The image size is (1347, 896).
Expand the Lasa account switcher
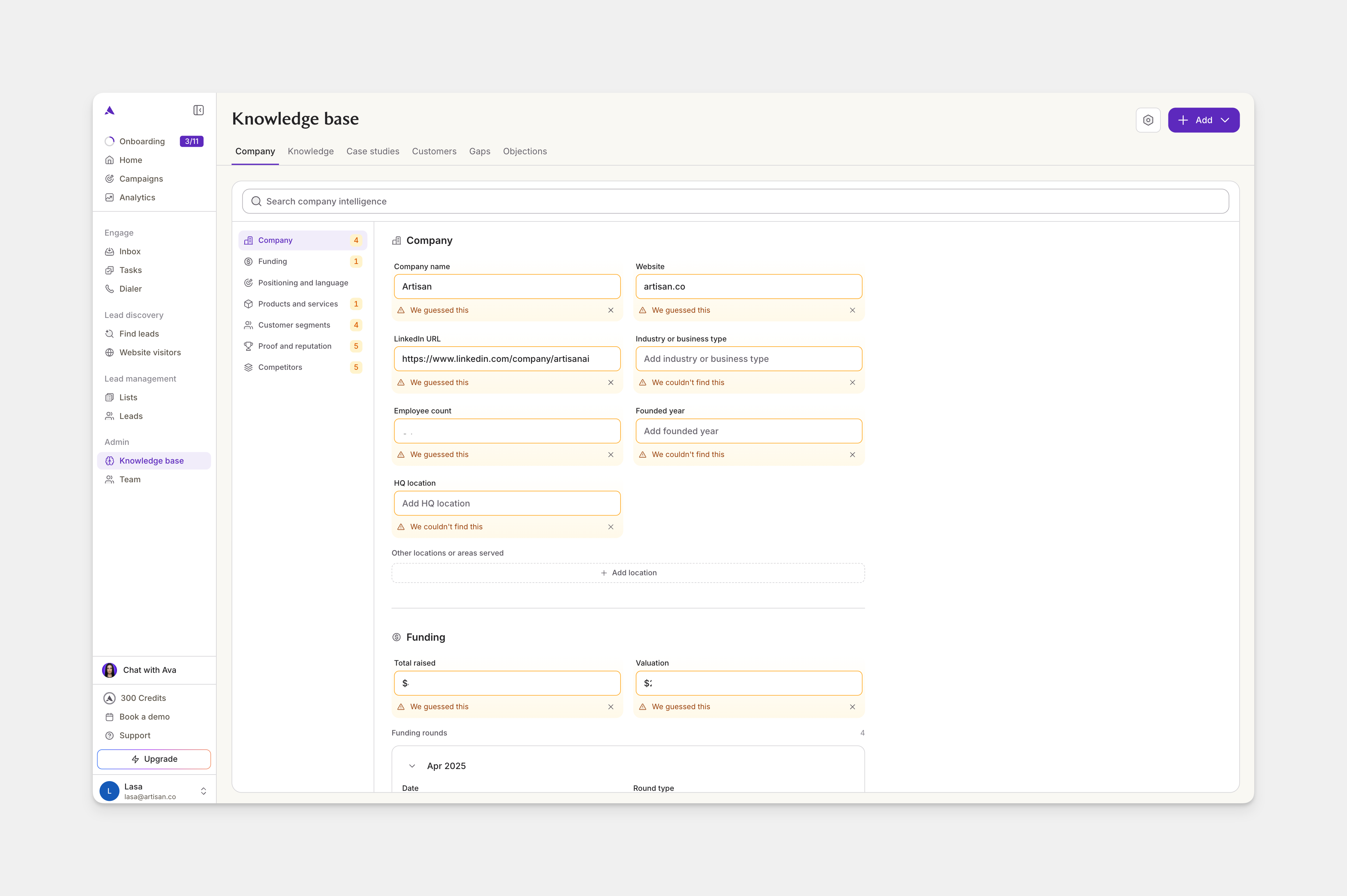coord(203,791)
